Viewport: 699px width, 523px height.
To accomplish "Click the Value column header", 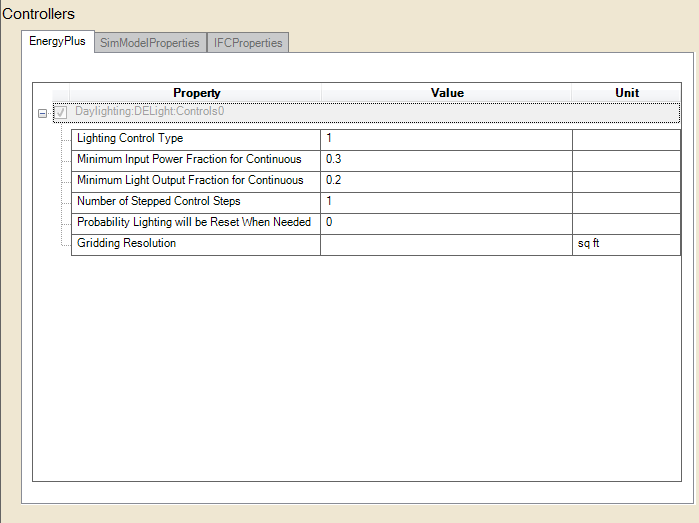I will click(x=446, y=93).
